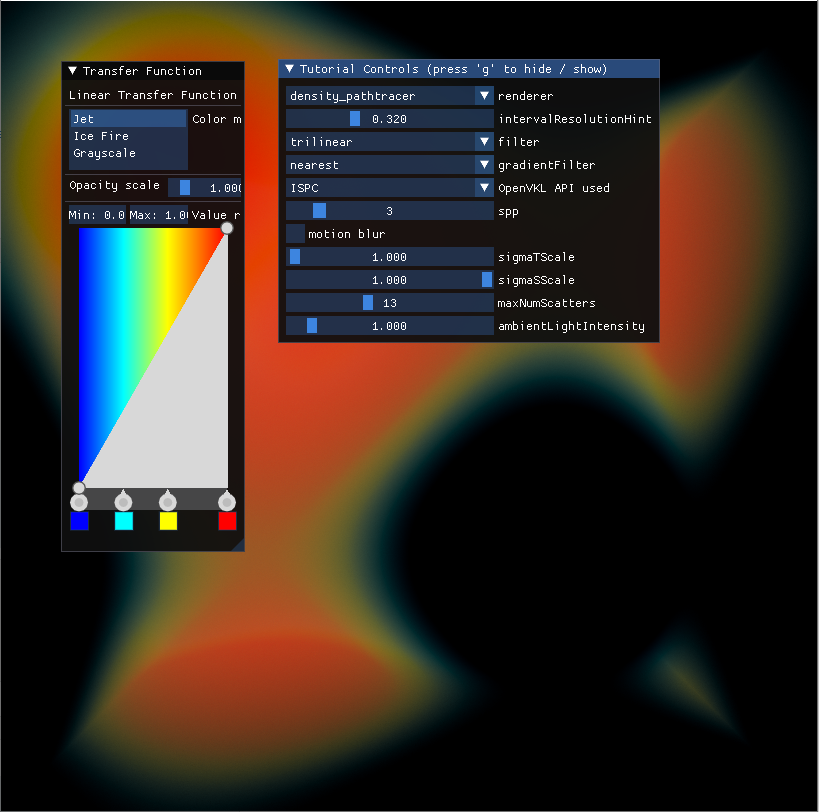Click the Tutorial Controls title bar
Viewport: 819px width, 812px height.
[469, 69]
